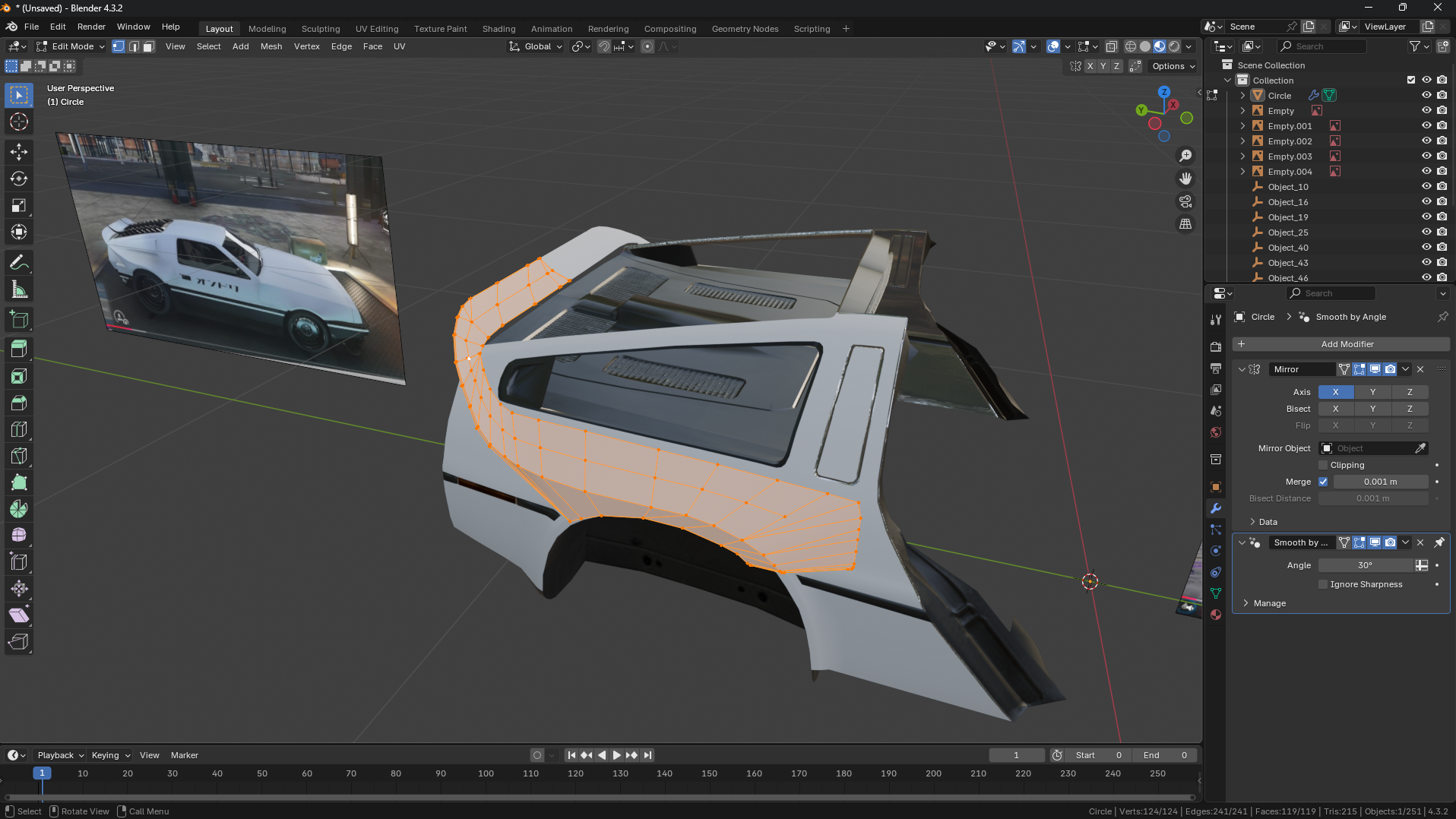The width and height of the screenshot is (1456, 819).
Task: Hide Empty.002 in the outliner
Action: (1426, 141)
